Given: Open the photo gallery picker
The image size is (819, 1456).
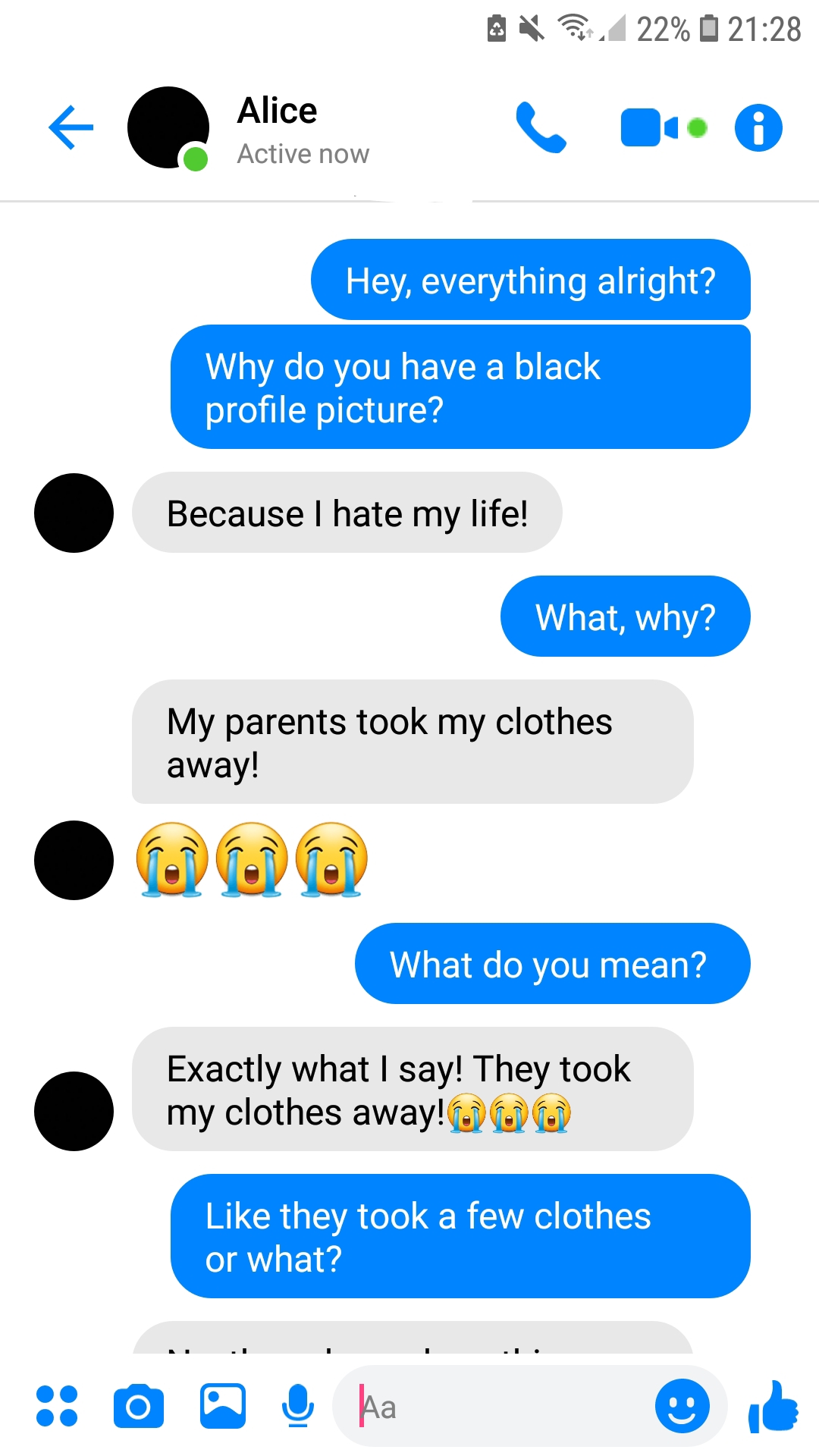Looking at the screenshot, I should tap(222, 1406).
